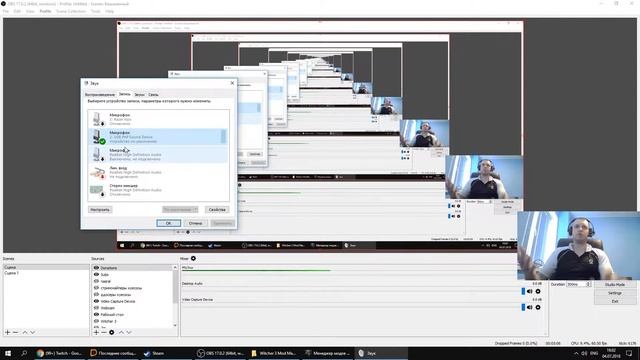Move scene up in Scenes panel
This screenshot has height=360, width=640.
(25, 333)
